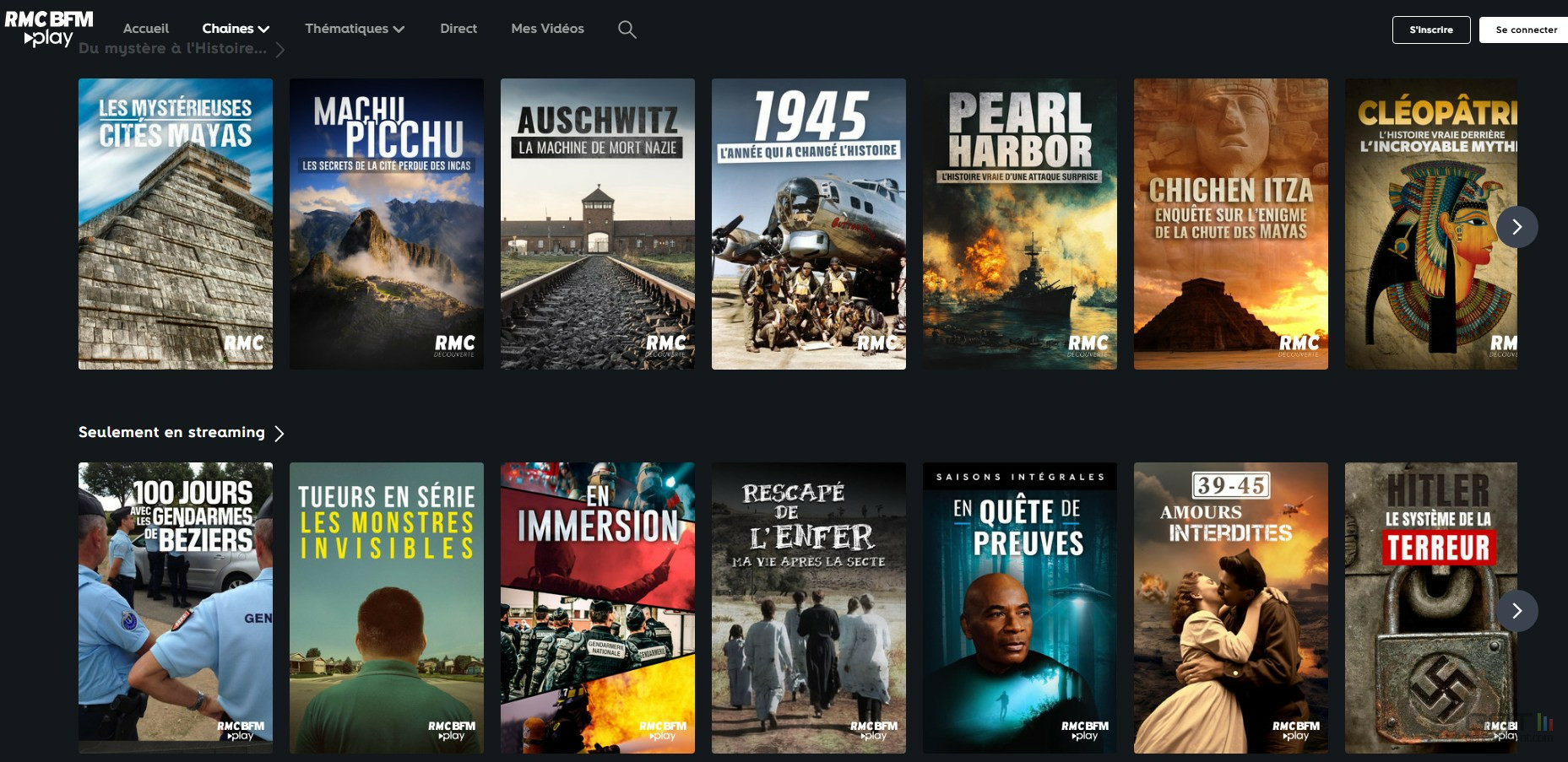Advance the top carousel with the right arrow

[1516, 227]
